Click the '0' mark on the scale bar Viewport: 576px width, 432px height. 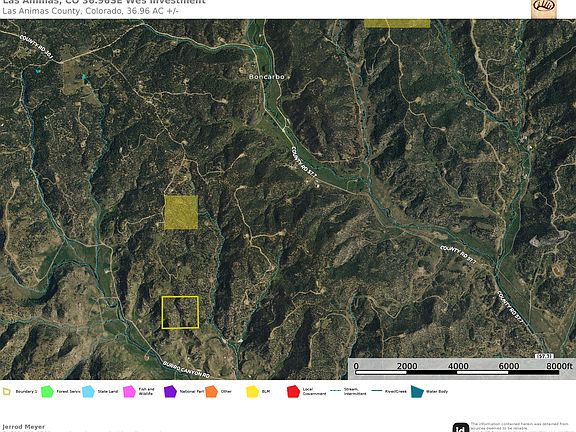[x=356, y=366]
